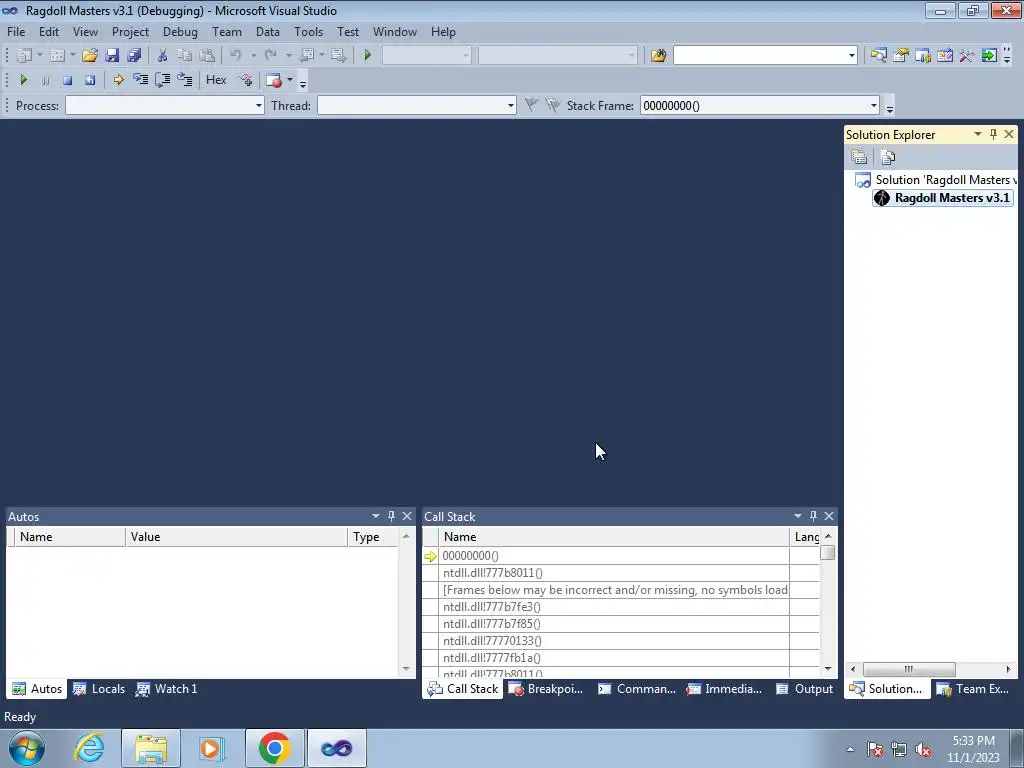Switch to the Locals tab
Image resolution: width=1024 pixels, height=768 pixels.
99,689
